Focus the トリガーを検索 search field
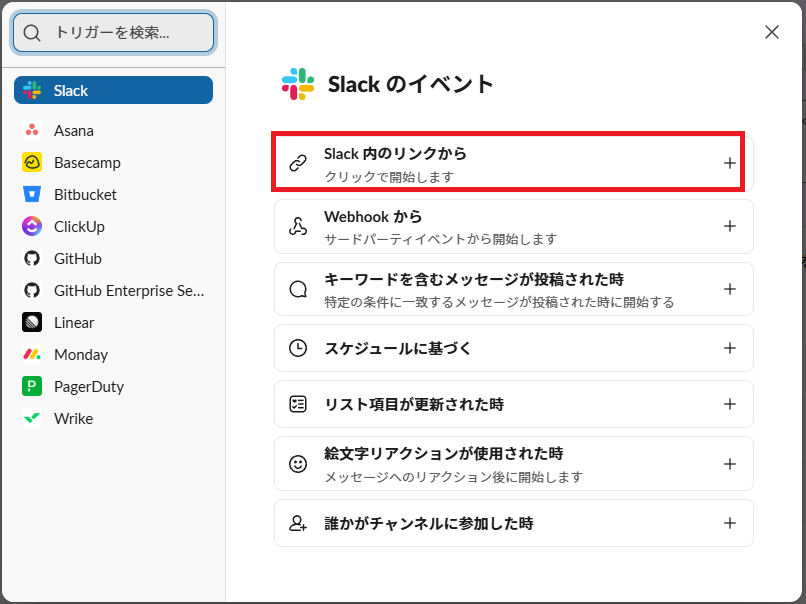 click(113, 33)
